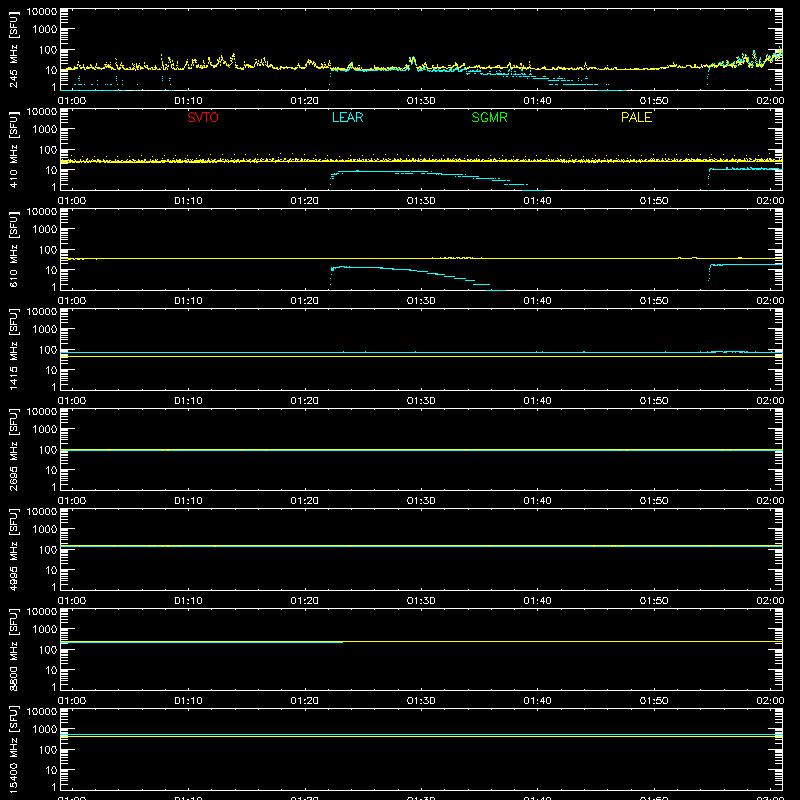Image resolution: width=800 pixels, height=800 pixels.
Task: Click the 245 MHz [SFU] axis label
Action: (x=13, y=49)
